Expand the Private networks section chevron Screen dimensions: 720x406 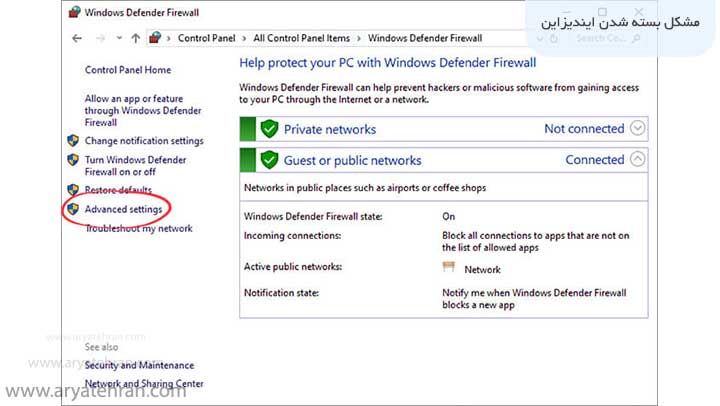[639, 129]
